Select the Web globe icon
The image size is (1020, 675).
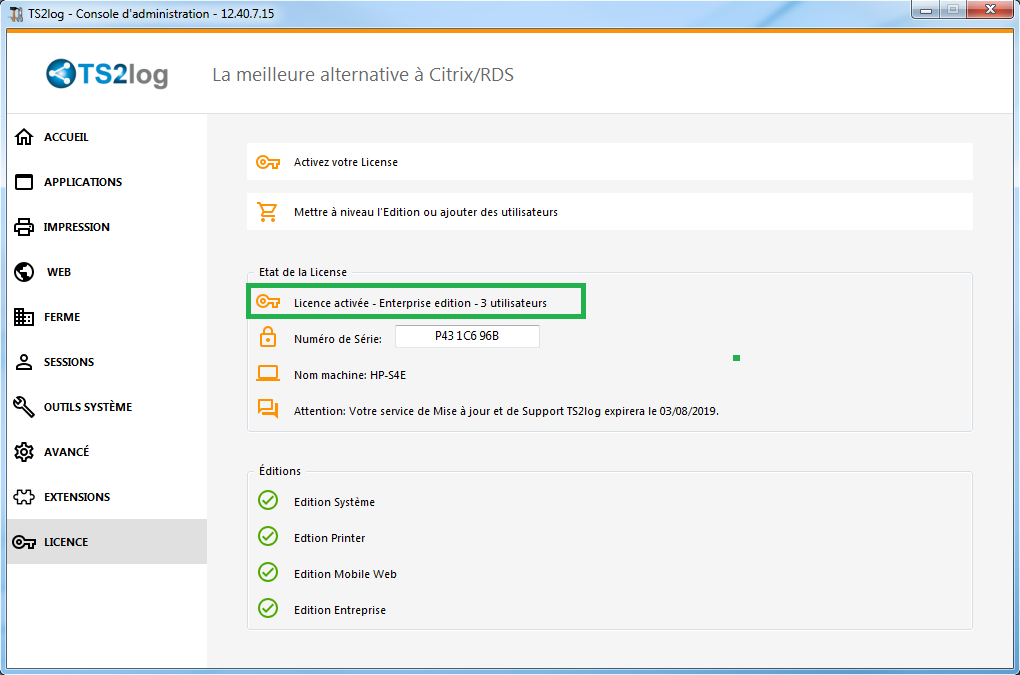point(24,272)
